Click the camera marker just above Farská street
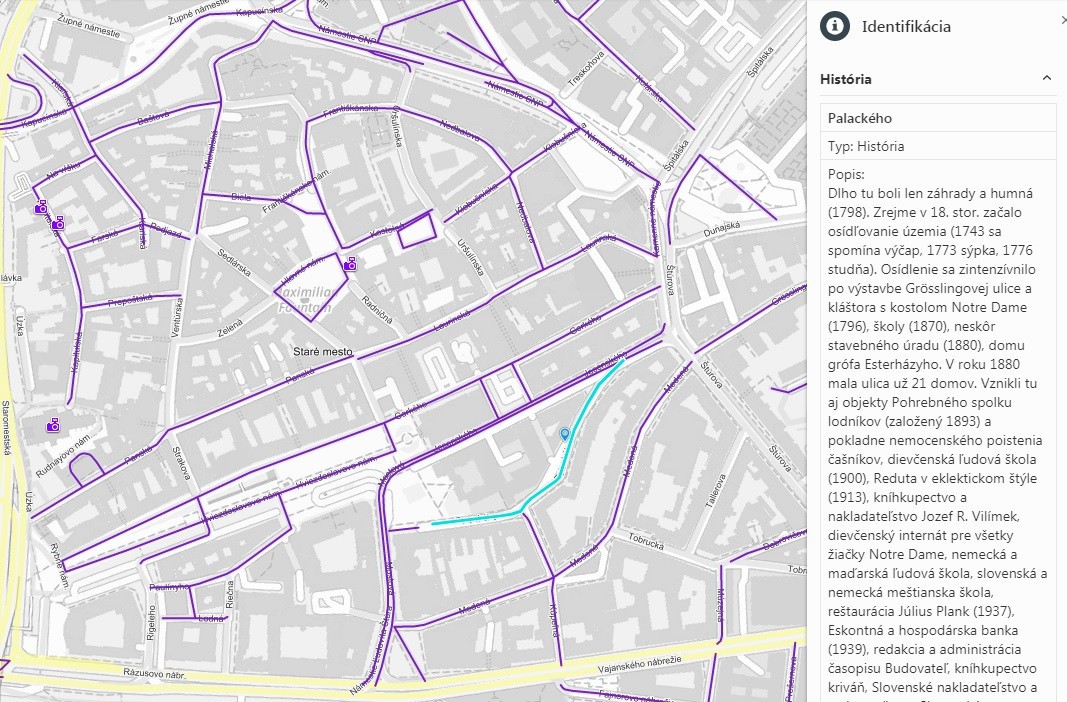 pos(58,224)
